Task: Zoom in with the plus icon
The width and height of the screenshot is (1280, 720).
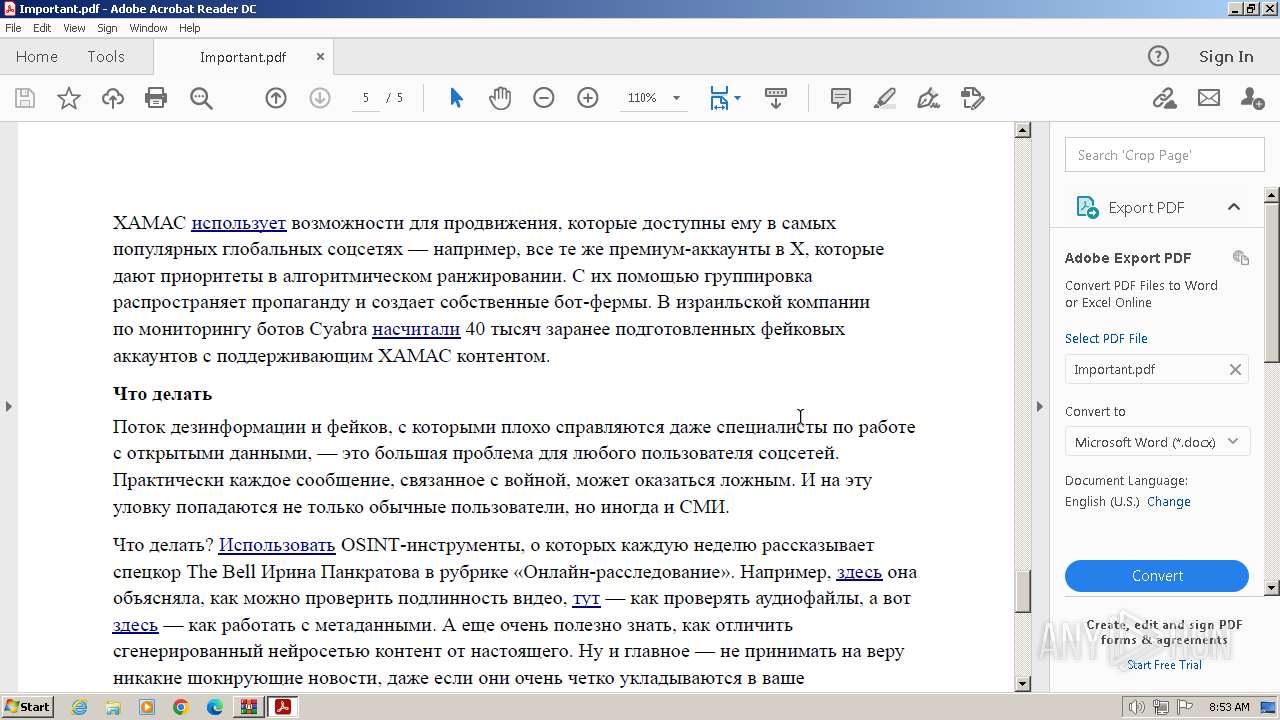Action: (588, 98)
